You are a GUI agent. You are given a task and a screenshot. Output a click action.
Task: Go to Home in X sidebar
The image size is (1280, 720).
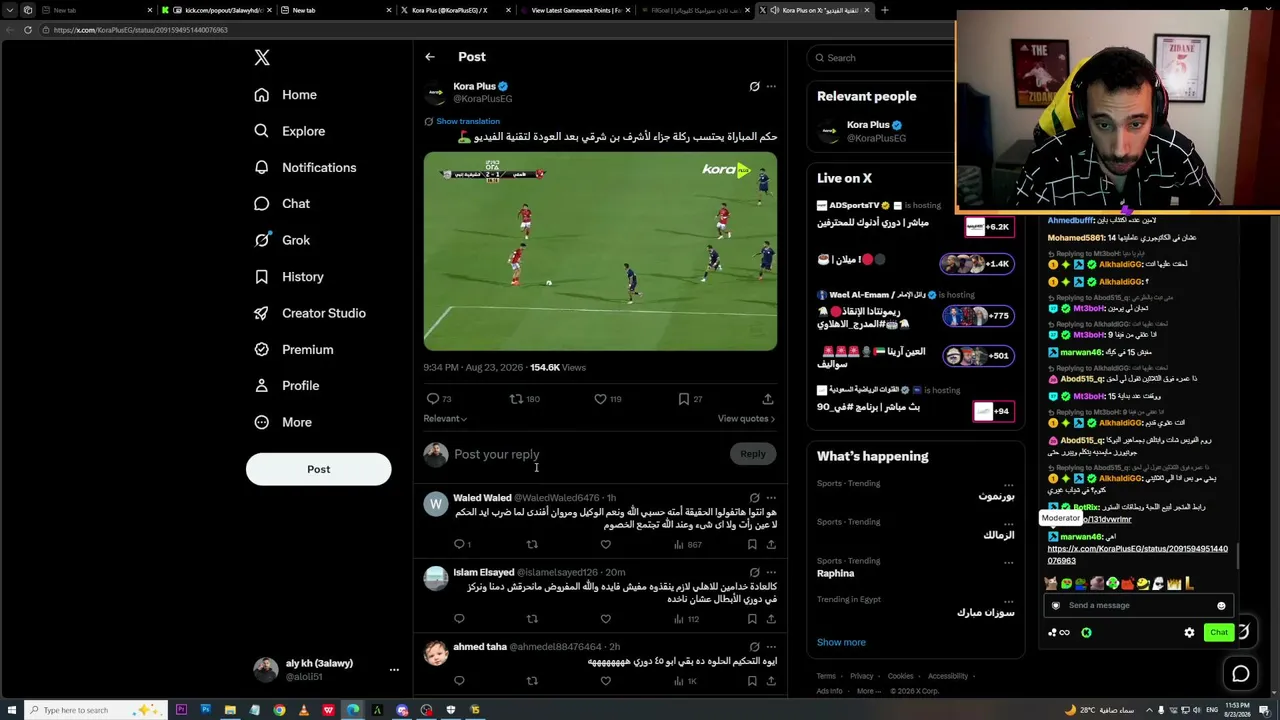[x=285, y=95]
